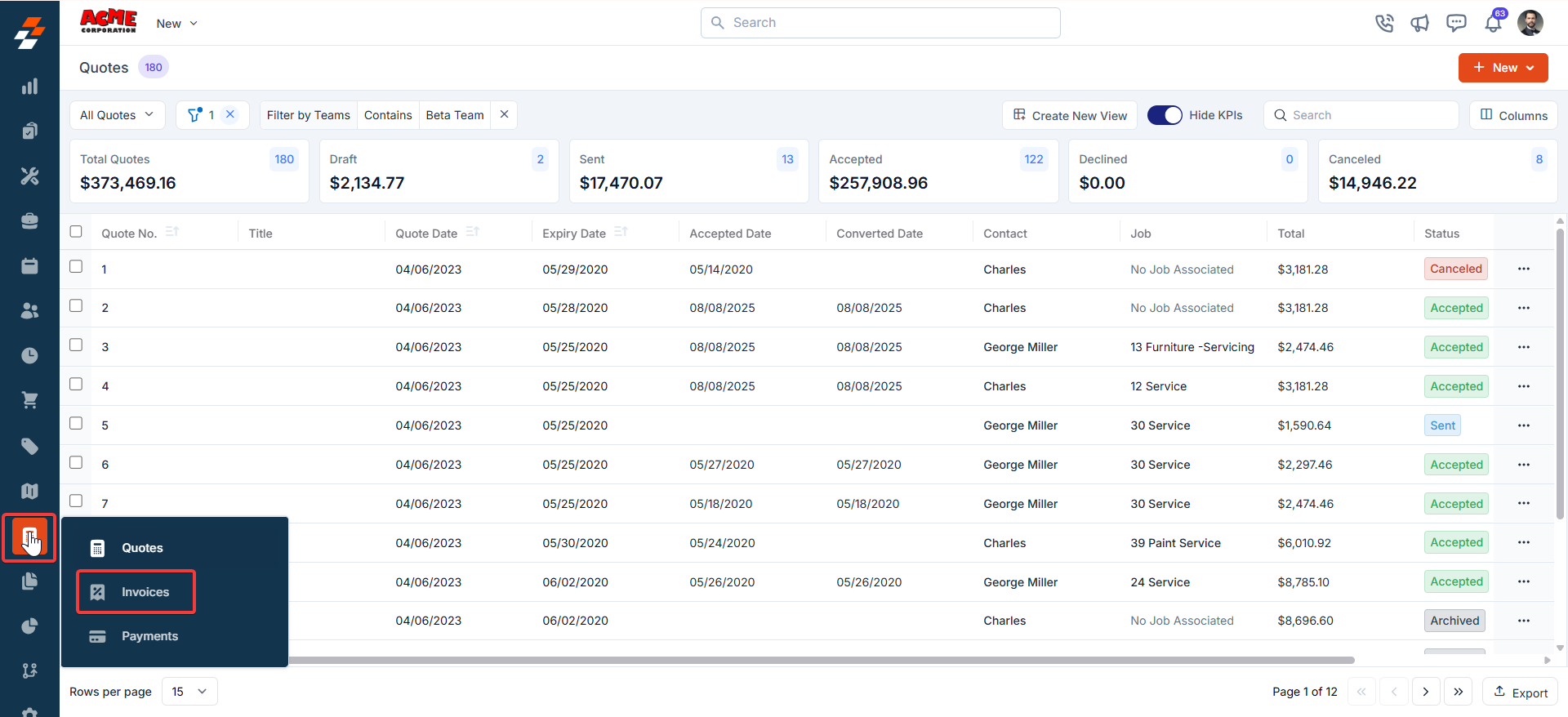Sort by Quote No. column icon
This screenshot has width=1568, height=717.
[171, 232]
